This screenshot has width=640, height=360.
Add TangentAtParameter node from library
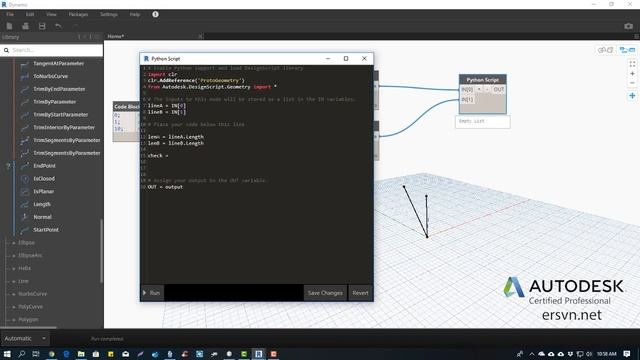coord(58,64)
